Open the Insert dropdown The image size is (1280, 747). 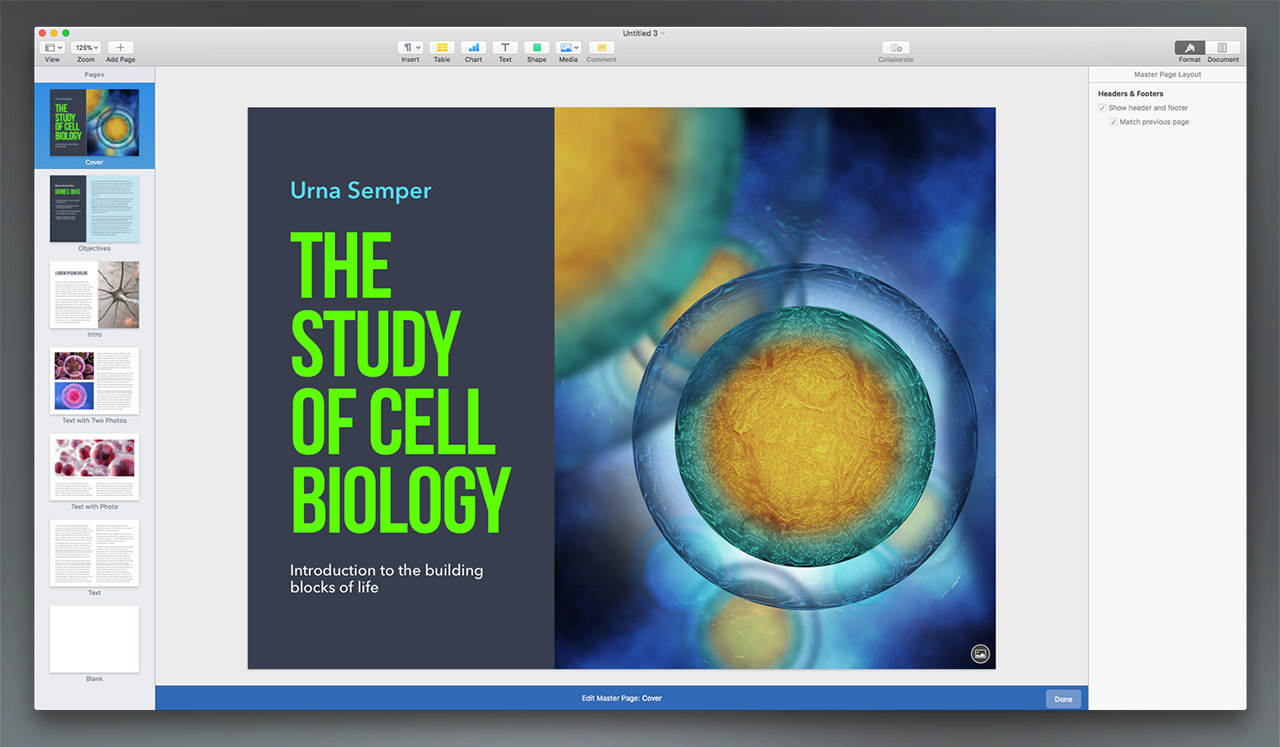click(x=410, y=48)
